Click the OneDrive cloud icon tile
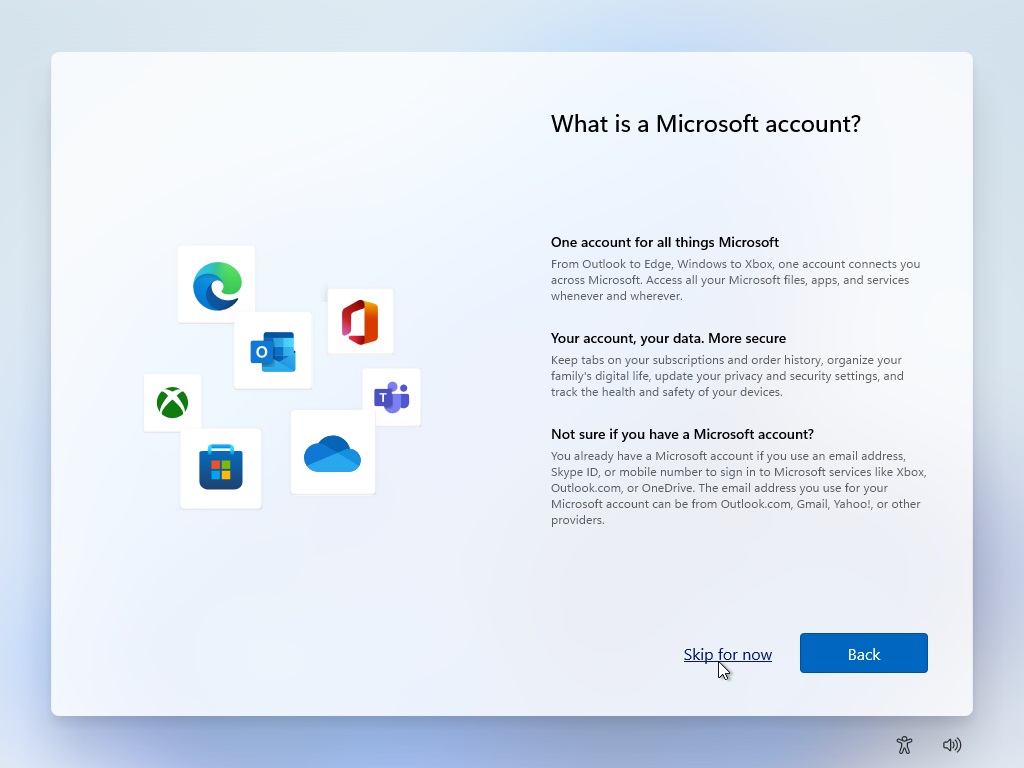This screenshot has width=1024, height=768. point(333,452)
